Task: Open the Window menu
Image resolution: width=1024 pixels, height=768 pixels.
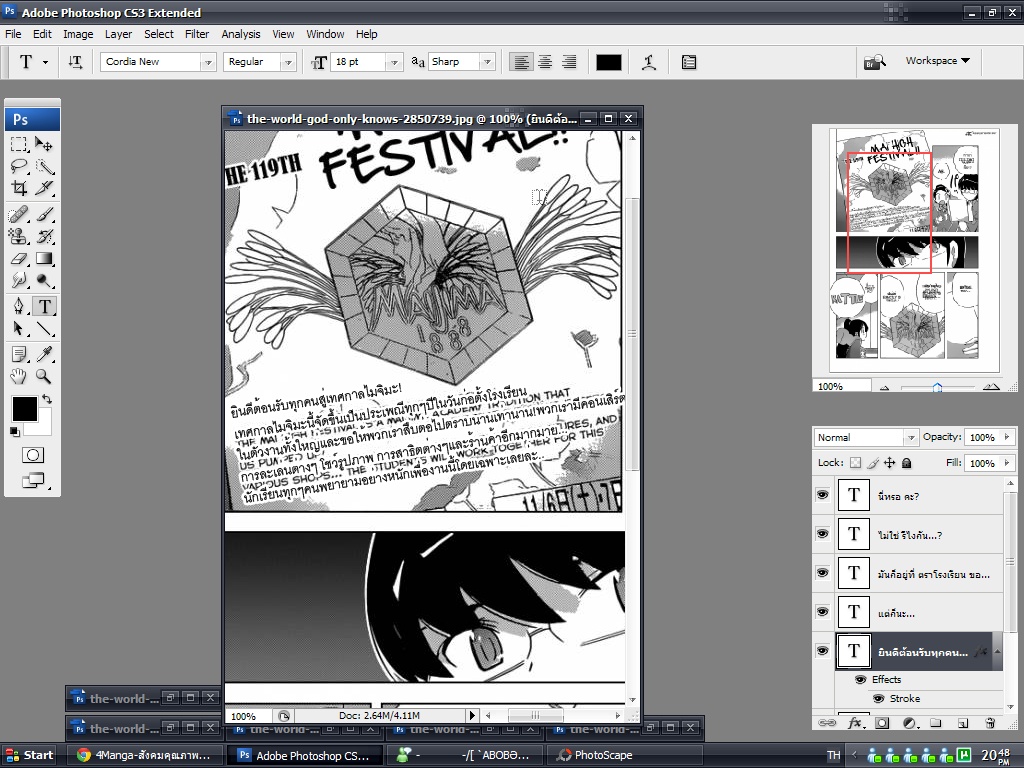Action: (325, 34)
